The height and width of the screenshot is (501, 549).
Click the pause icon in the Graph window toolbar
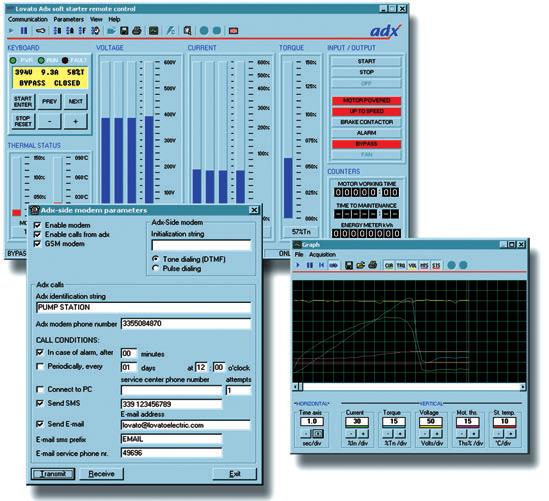pyautogui.click(x=310, y=265)
